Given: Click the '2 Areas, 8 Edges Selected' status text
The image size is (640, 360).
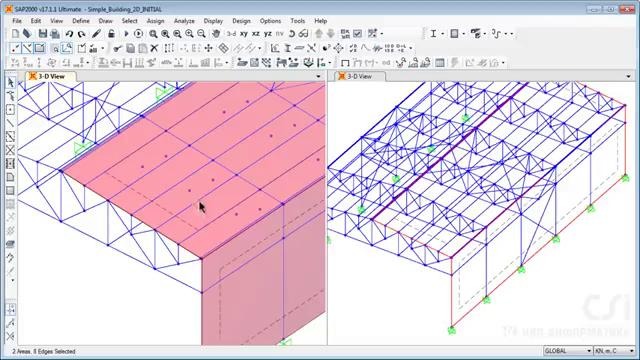Looking at the screenshot, I should 44,351.
